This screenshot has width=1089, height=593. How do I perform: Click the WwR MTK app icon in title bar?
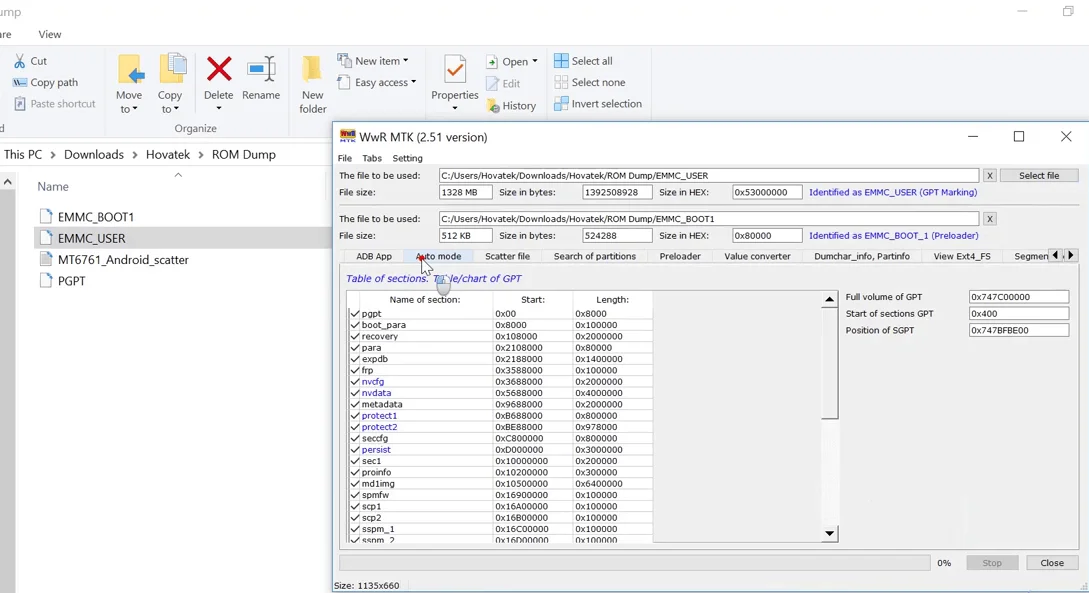pyautogui.click(x=347, y=136)
